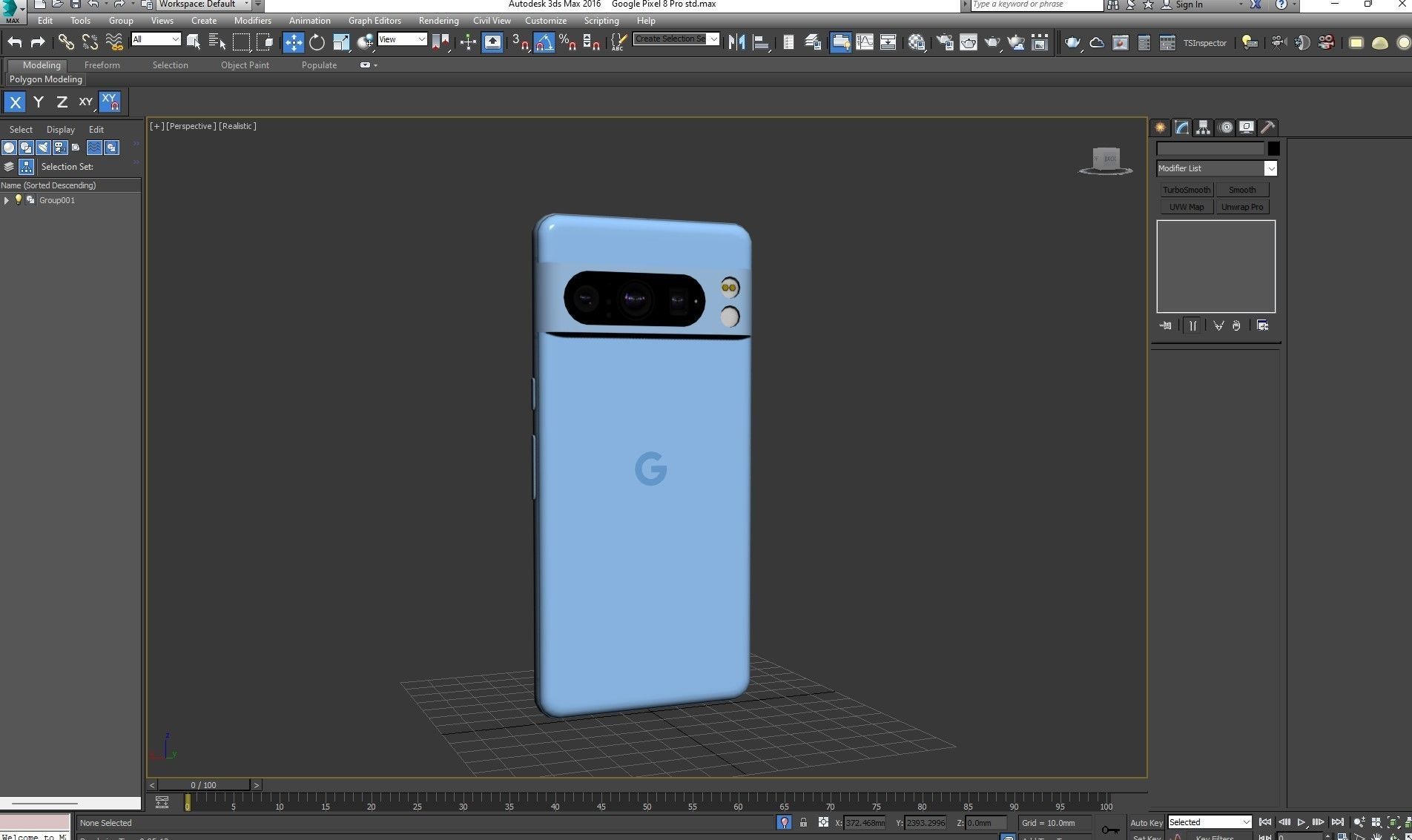Image resolution: width=1412 pixels, height=840 pixels.
Task: Toggle Spinner Snap
Action: coord(591,42)
